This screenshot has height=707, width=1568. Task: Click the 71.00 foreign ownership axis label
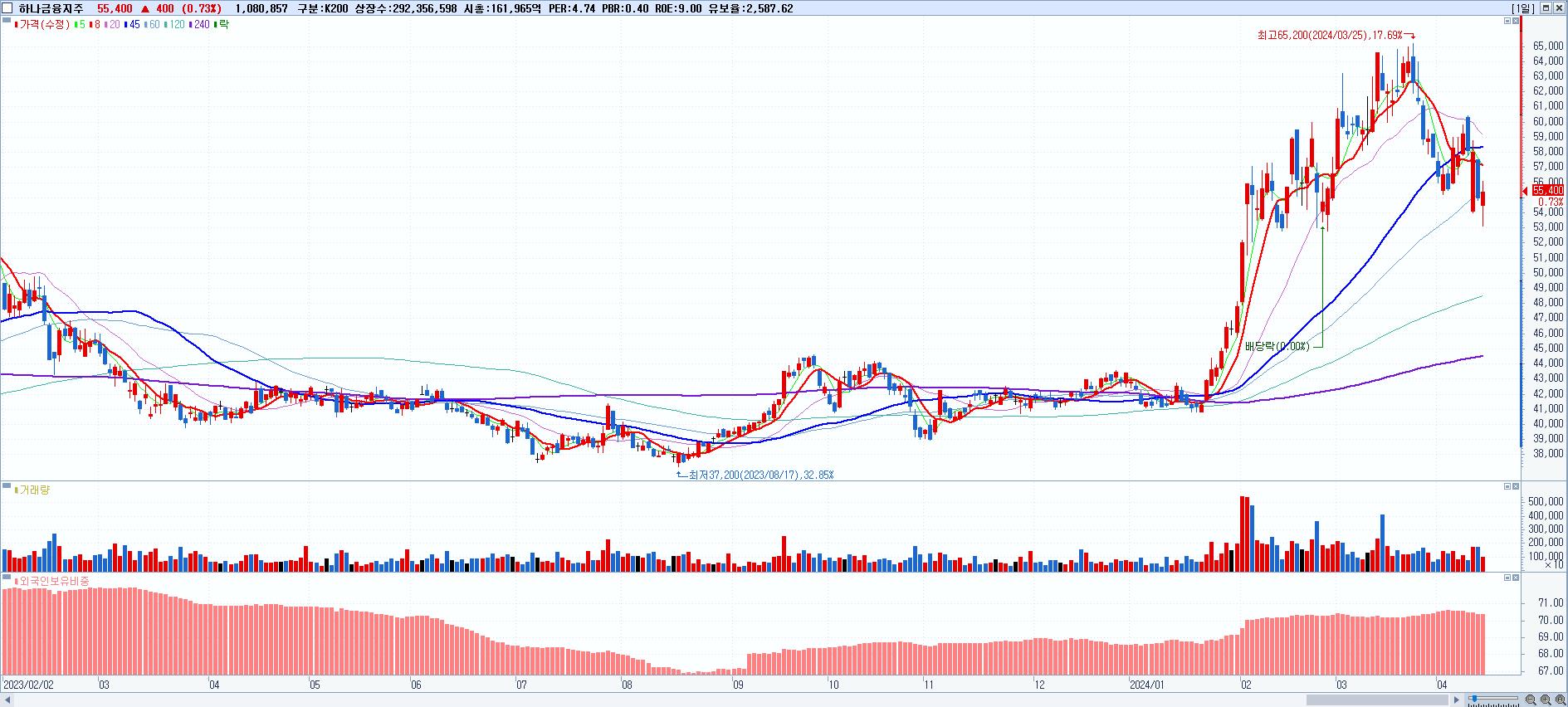1551,602
